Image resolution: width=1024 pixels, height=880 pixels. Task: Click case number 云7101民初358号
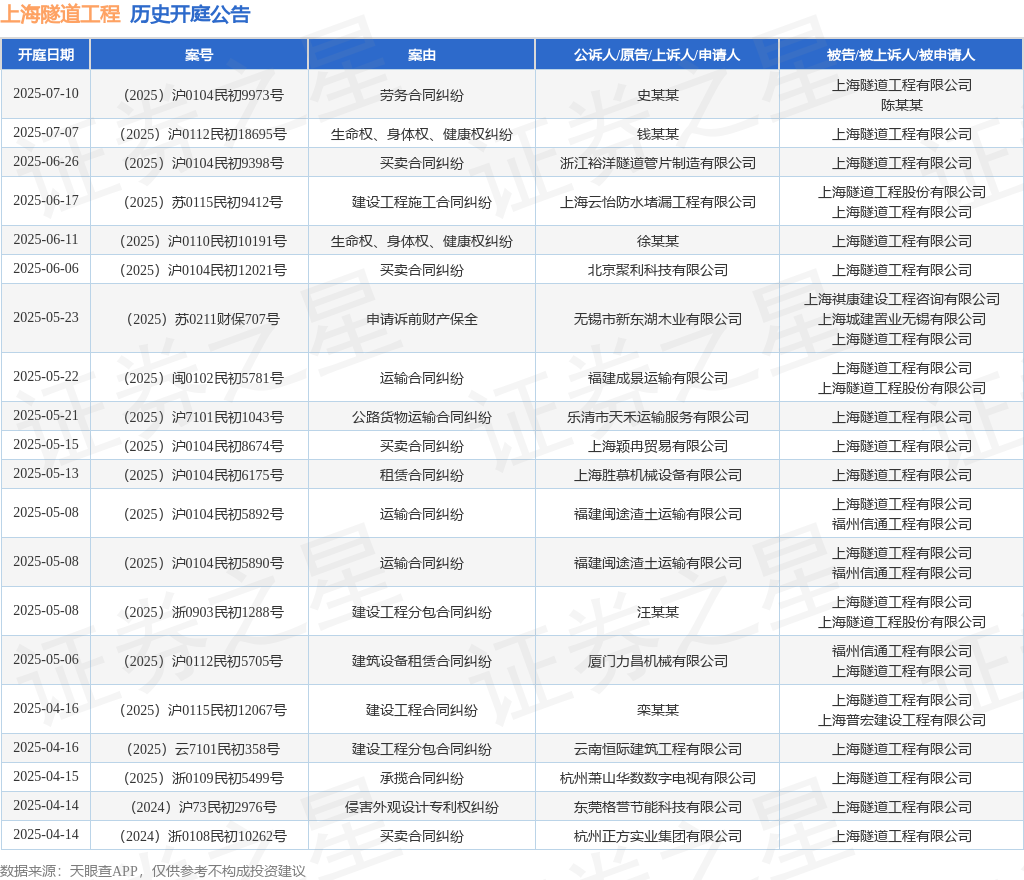[x=203, y=749]
